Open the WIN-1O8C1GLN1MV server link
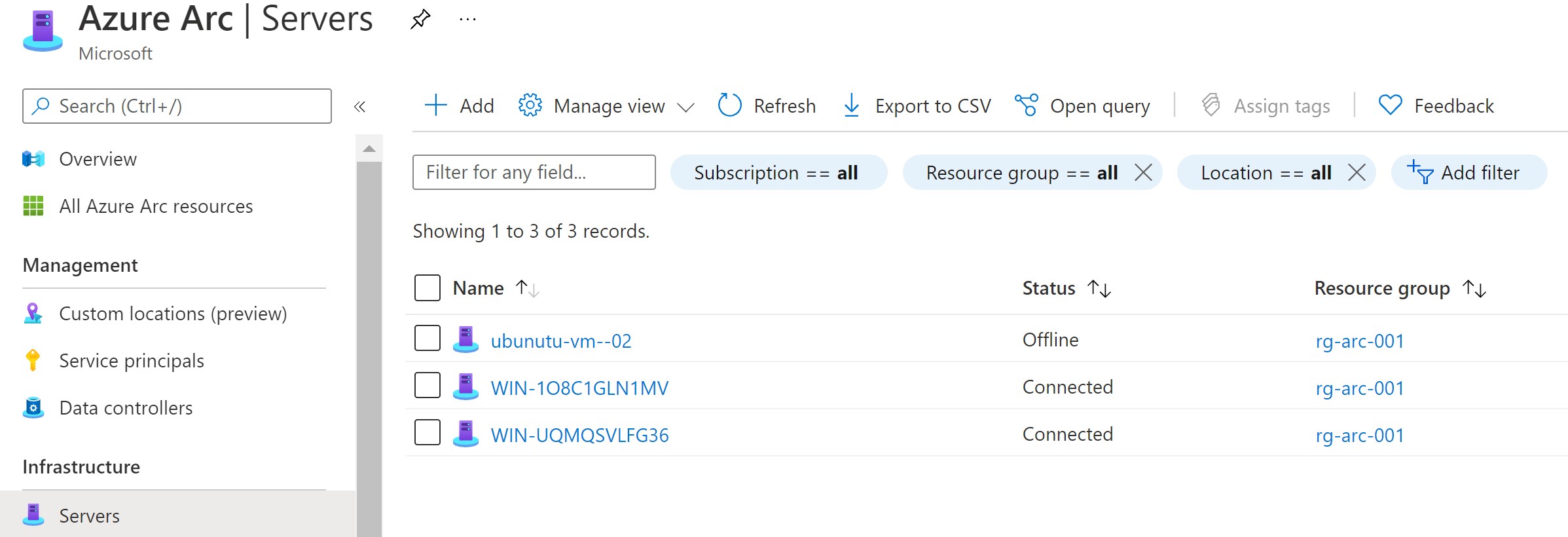The height and width of the screenshot is (537, 1568). (x=579, y=388)
